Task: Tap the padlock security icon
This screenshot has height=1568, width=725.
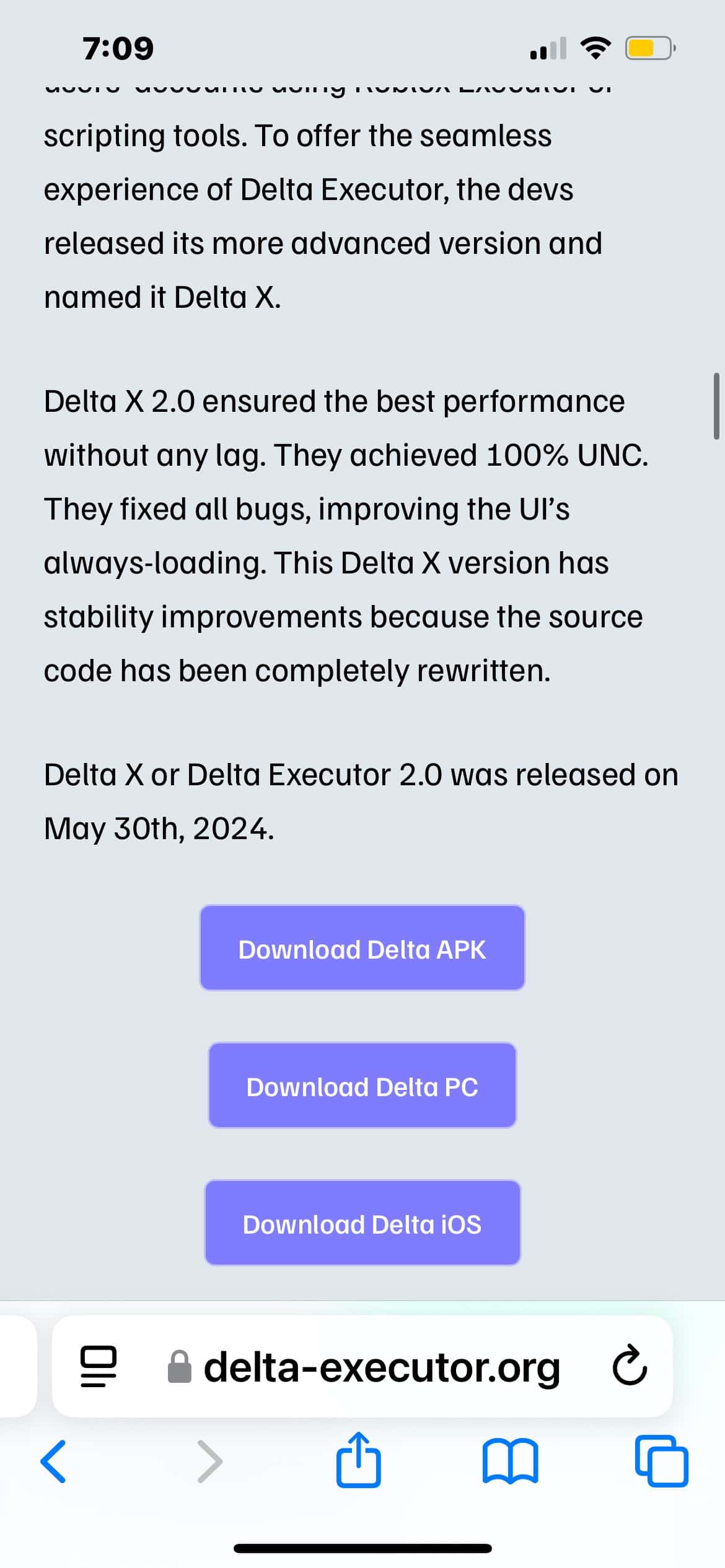Action: coord(180,1367)
